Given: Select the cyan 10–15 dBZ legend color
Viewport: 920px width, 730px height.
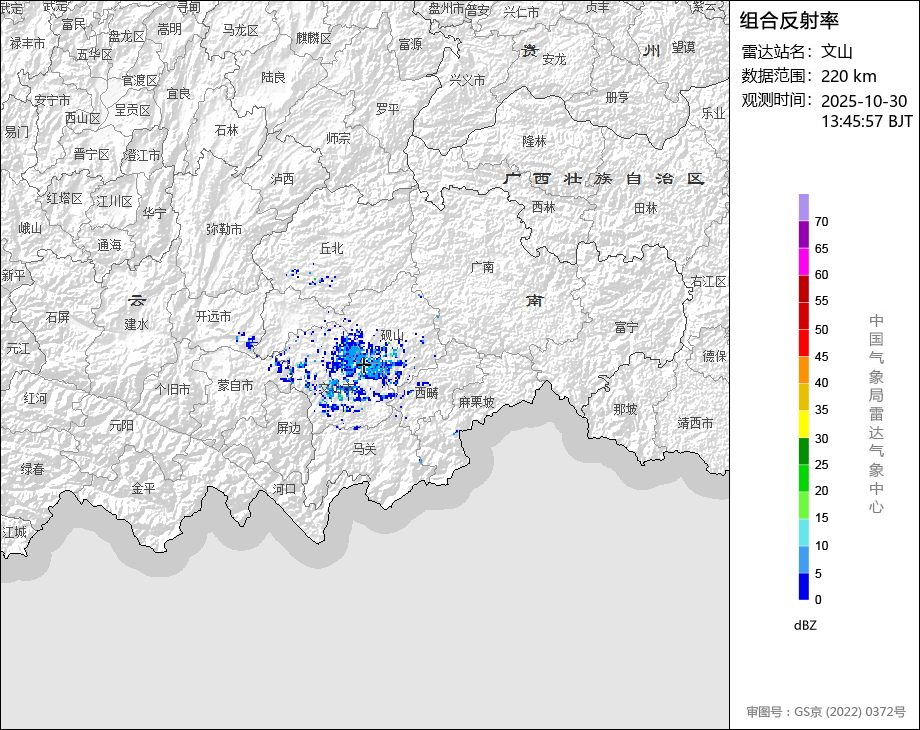Looking at the screenshot, I should 803,532.
